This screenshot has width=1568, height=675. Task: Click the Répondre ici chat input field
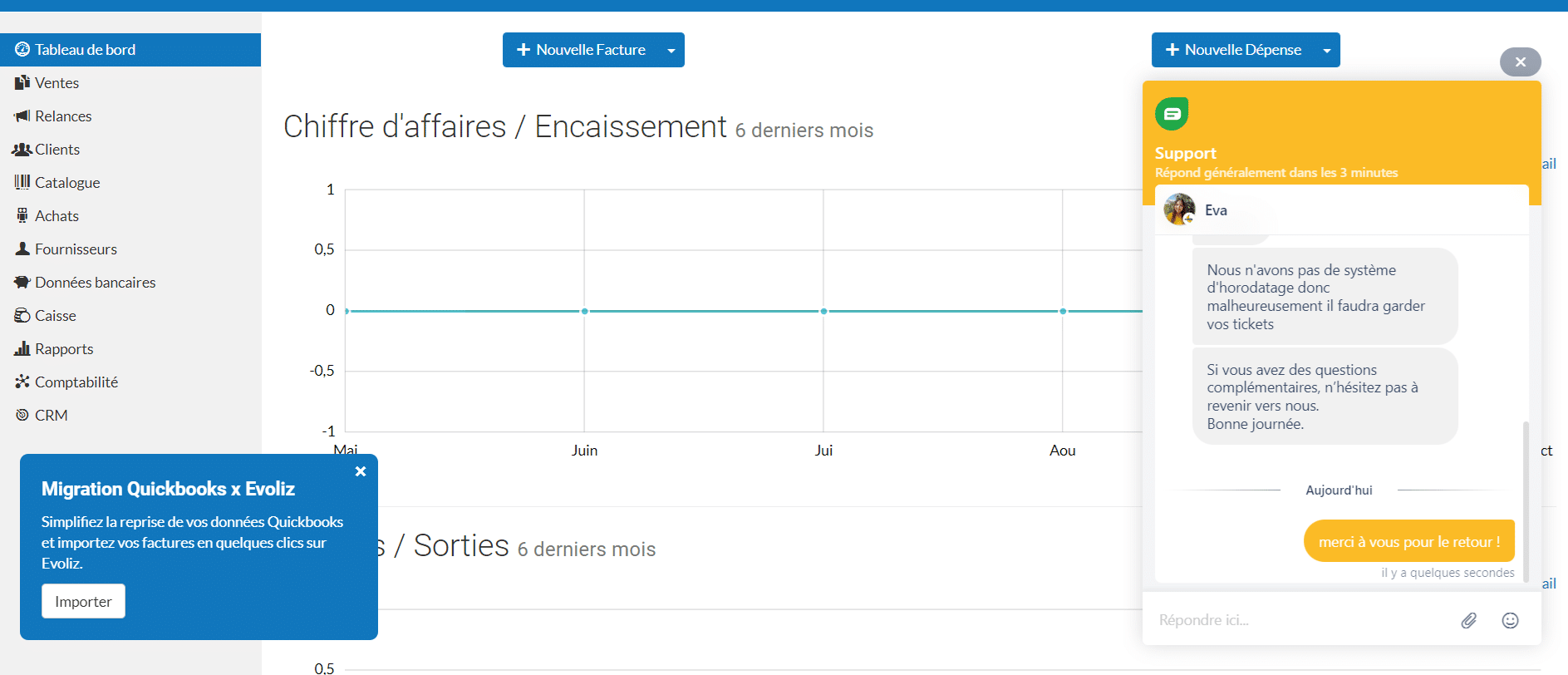1300,620
